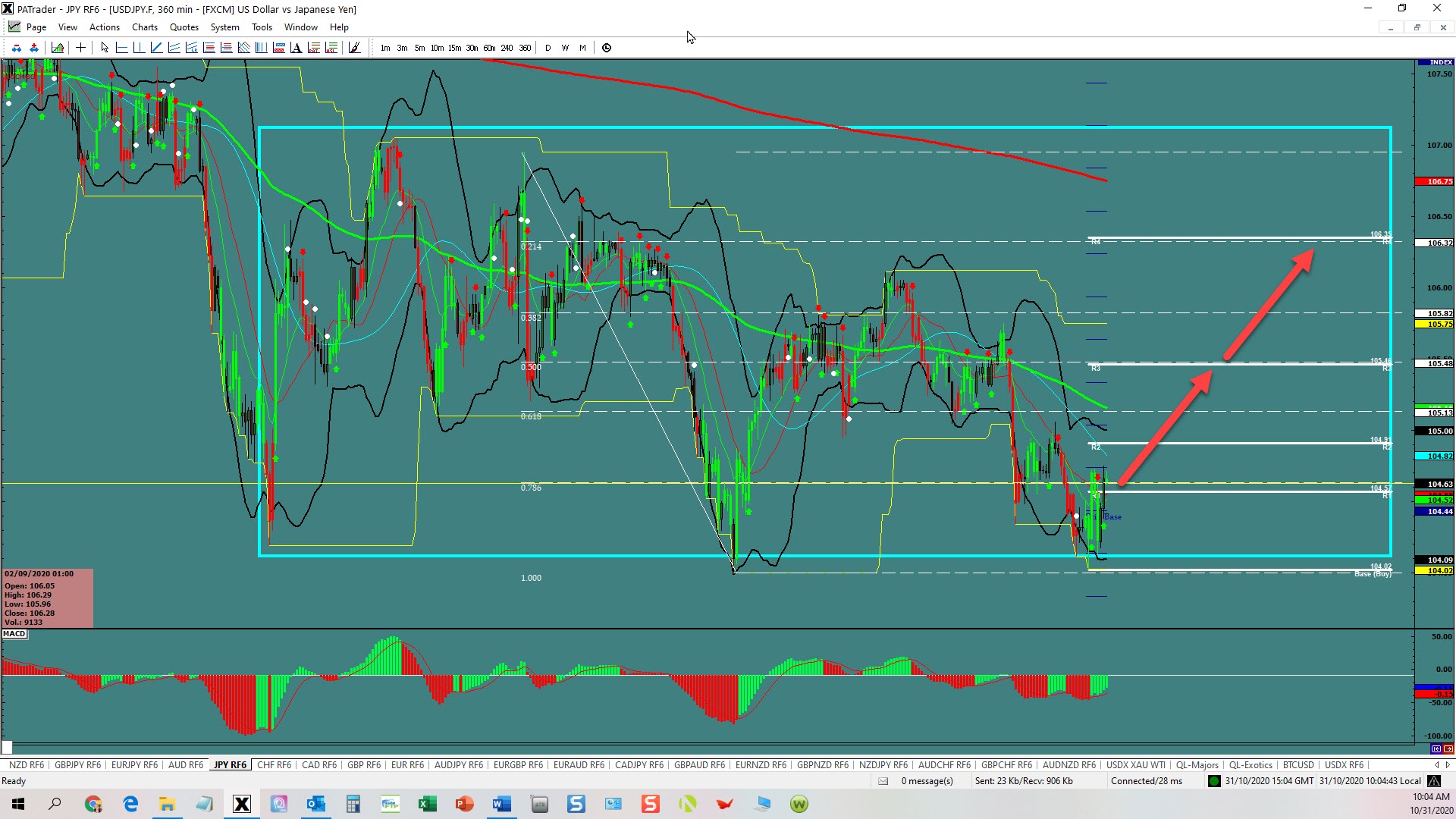
Task: Select the arrow pointer tool
Action: point(105,48)
